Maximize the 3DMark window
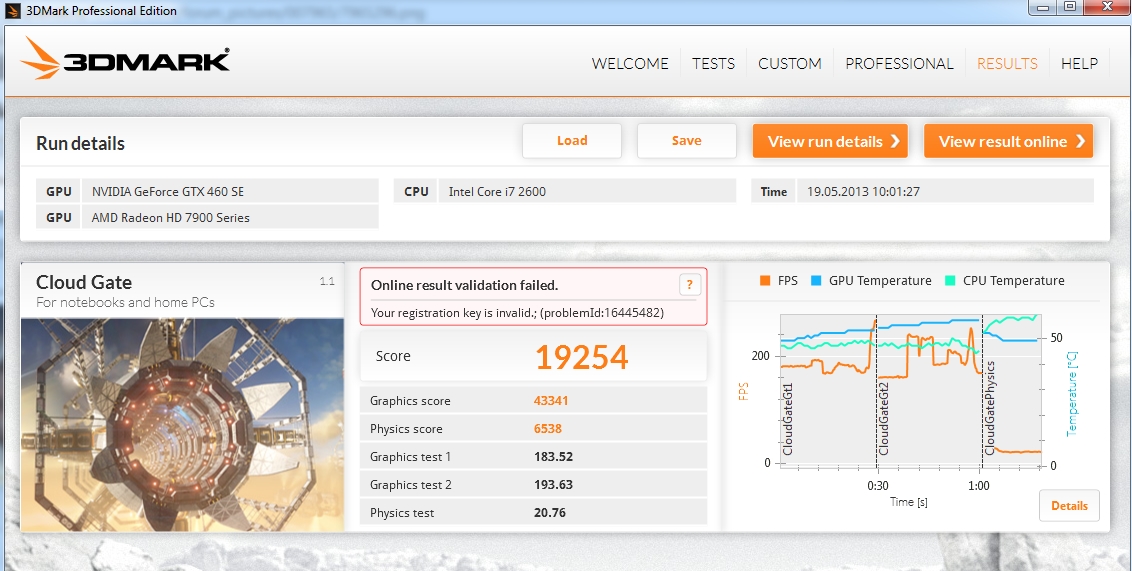The width and height of the screenshot is (1132, 571). [1070, 6]
